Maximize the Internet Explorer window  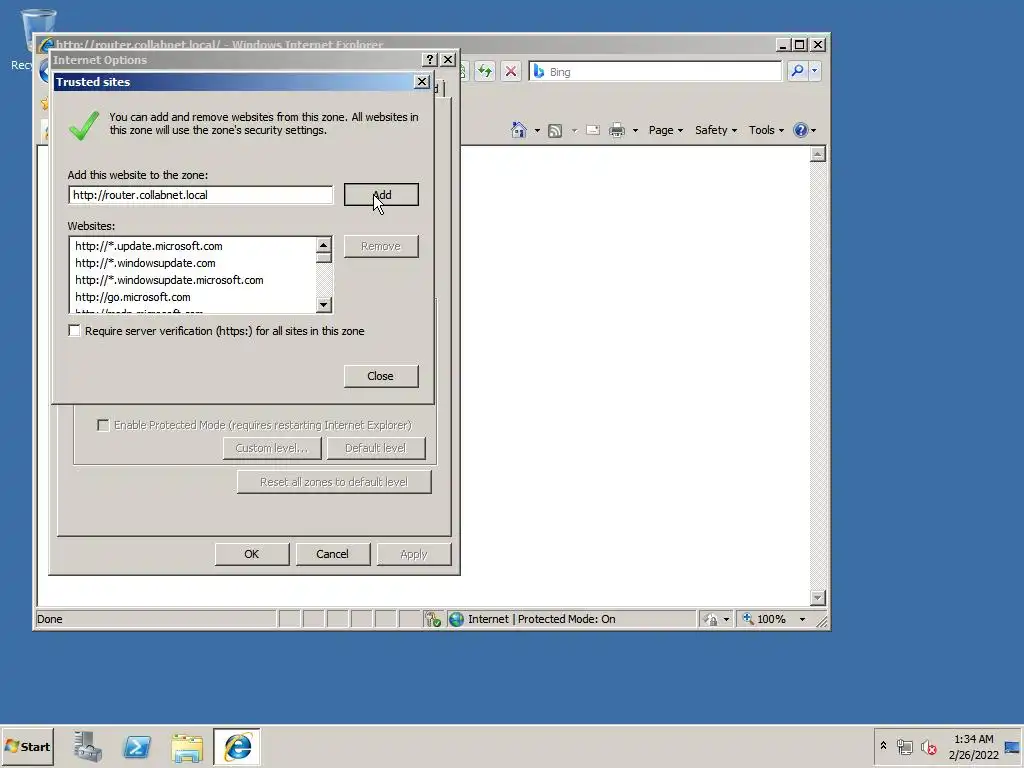pos(799,44)
